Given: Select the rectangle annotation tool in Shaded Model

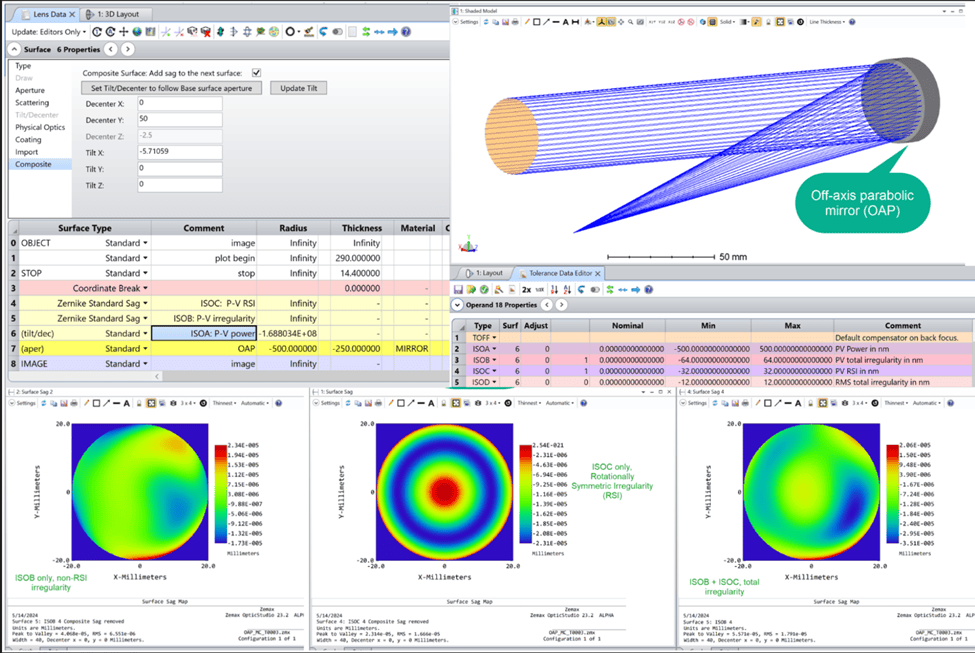Looking at the screenshot, I should [x=536, y=22].
